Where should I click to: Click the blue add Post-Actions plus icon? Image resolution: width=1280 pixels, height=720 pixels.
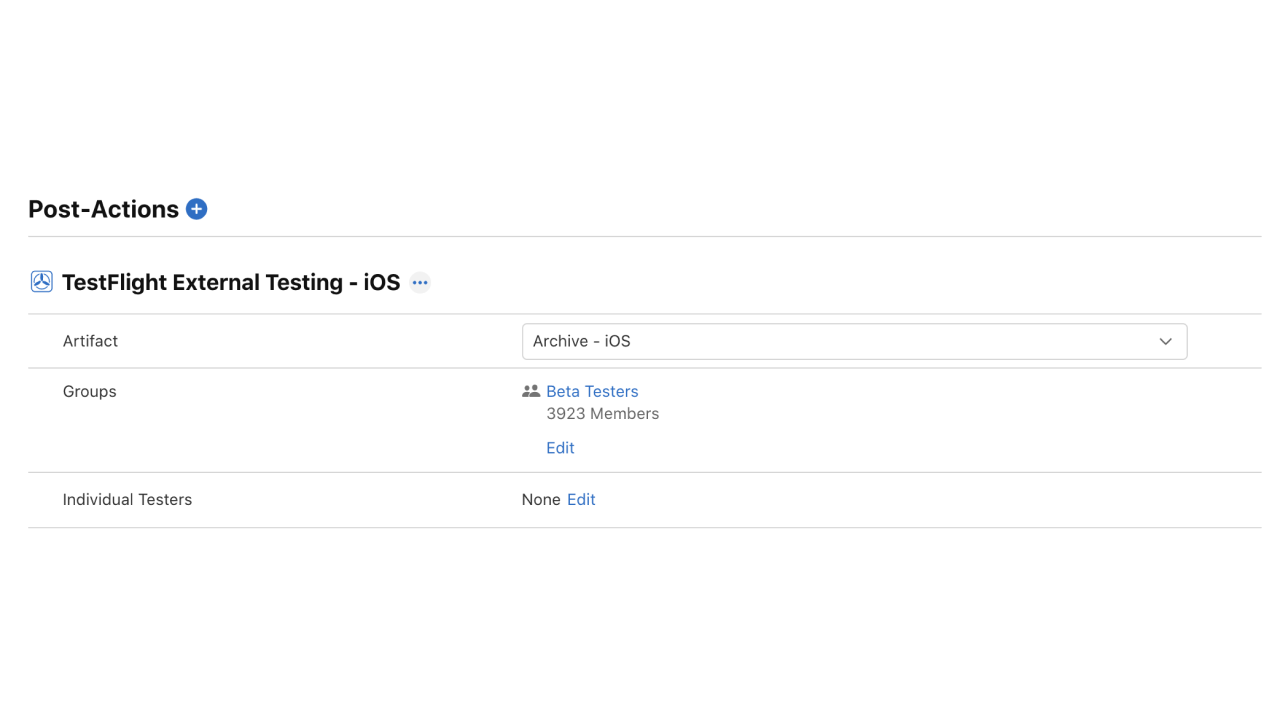(x=196, y=209)
